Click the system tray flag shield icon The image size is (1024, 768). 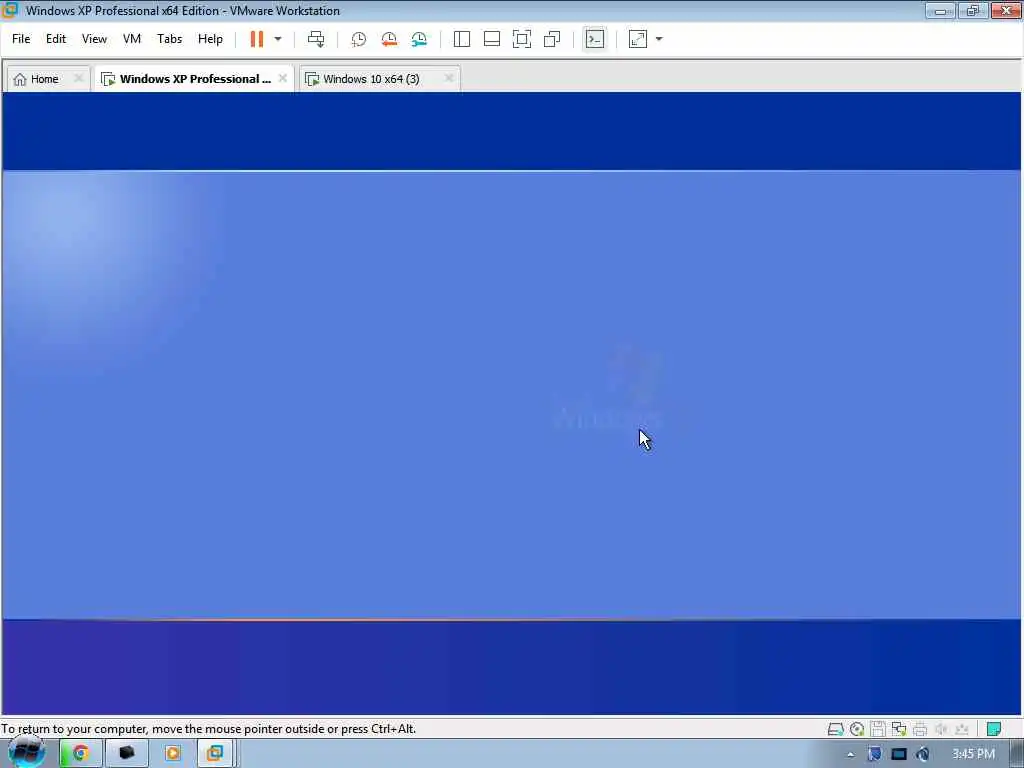[874, 754]
